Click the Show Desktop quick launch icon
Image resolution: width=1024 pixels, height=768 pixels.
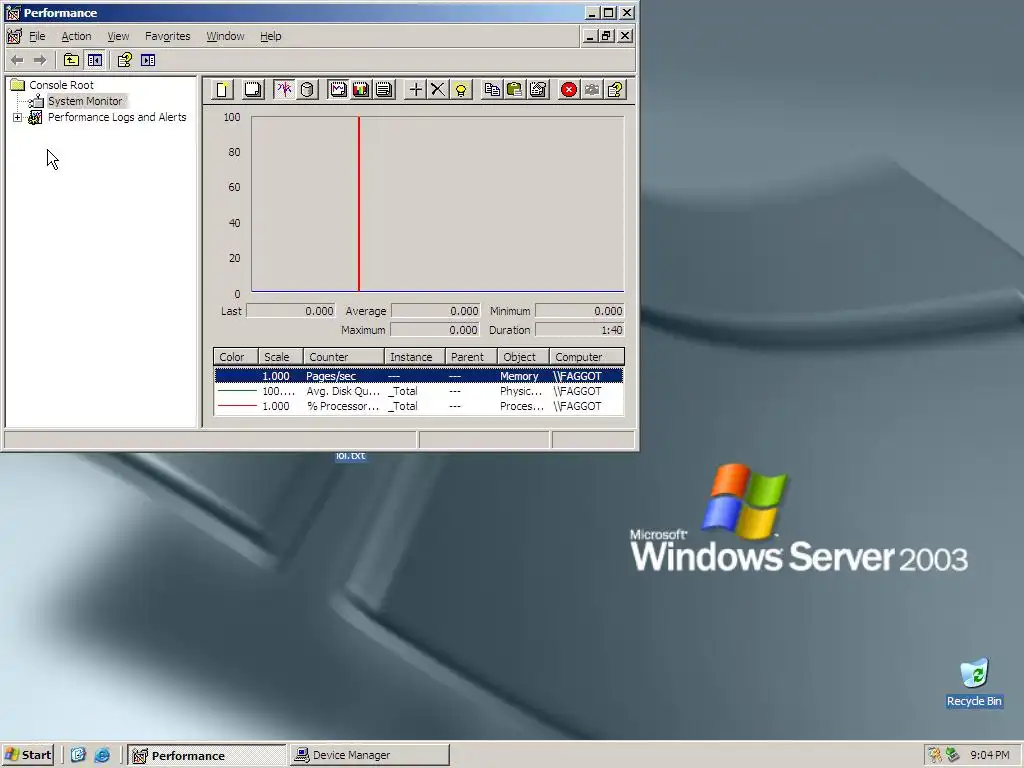(x=78, y=755)
